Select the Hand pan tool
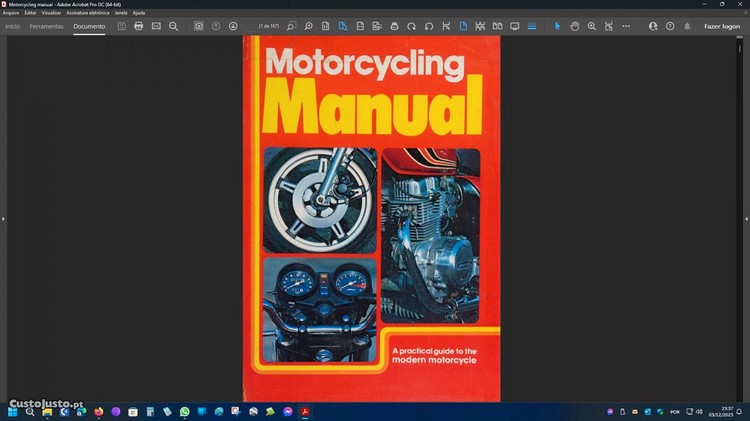This screenshot has width=750, height=421. 575,26
